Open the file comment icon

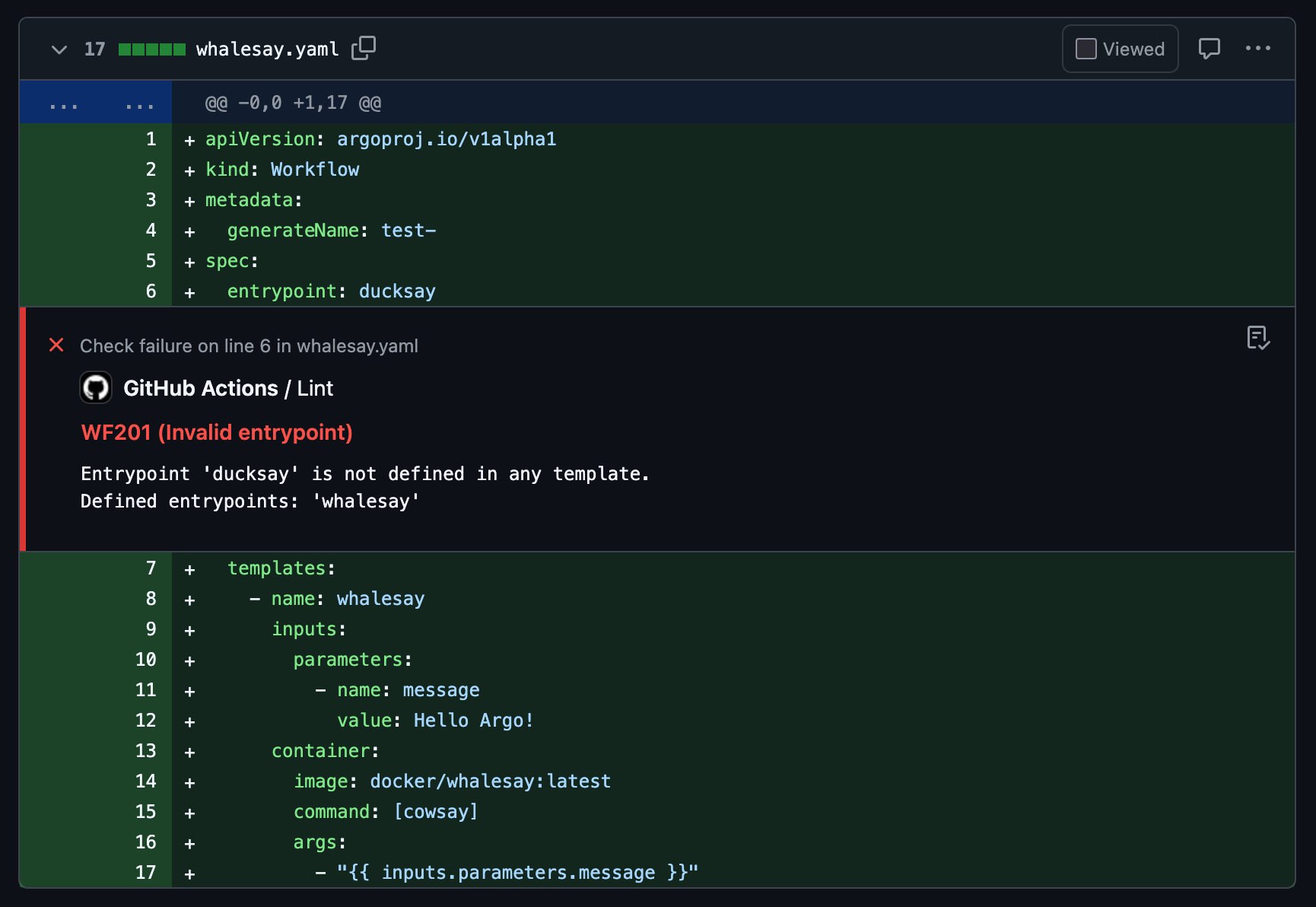tap(1209, 49)
